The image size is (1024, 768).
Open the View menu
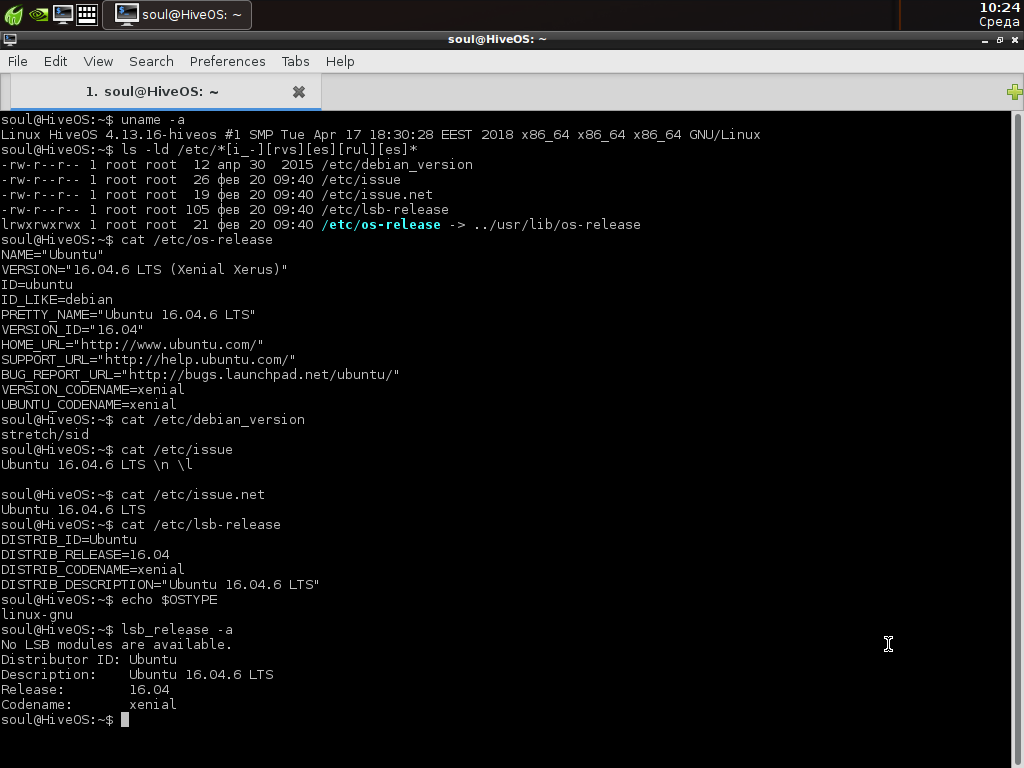click(x=98, y=61)
